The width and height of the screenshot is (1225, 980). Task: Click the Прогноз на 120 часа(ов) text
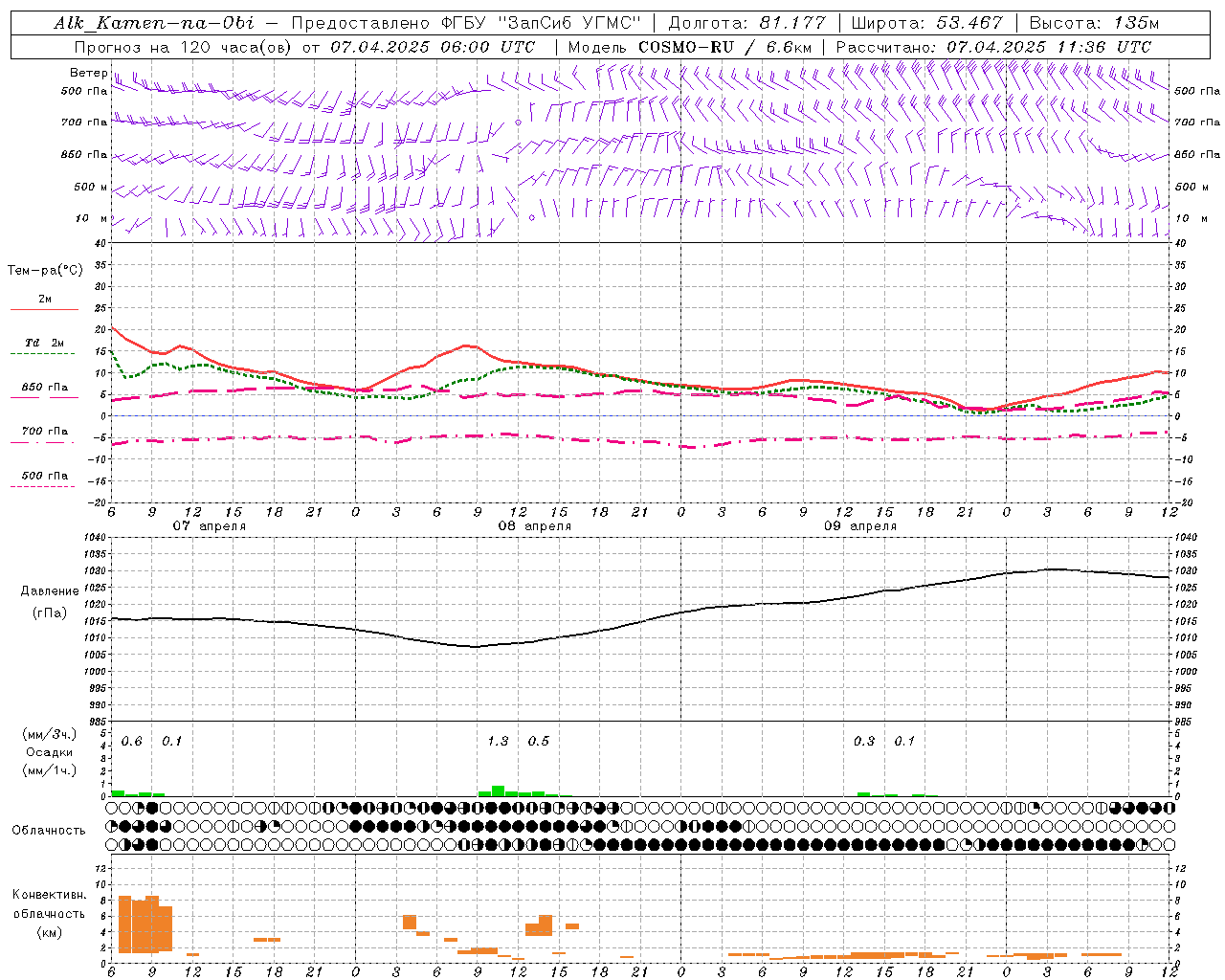pyautogui.click(x=183, y=47)
